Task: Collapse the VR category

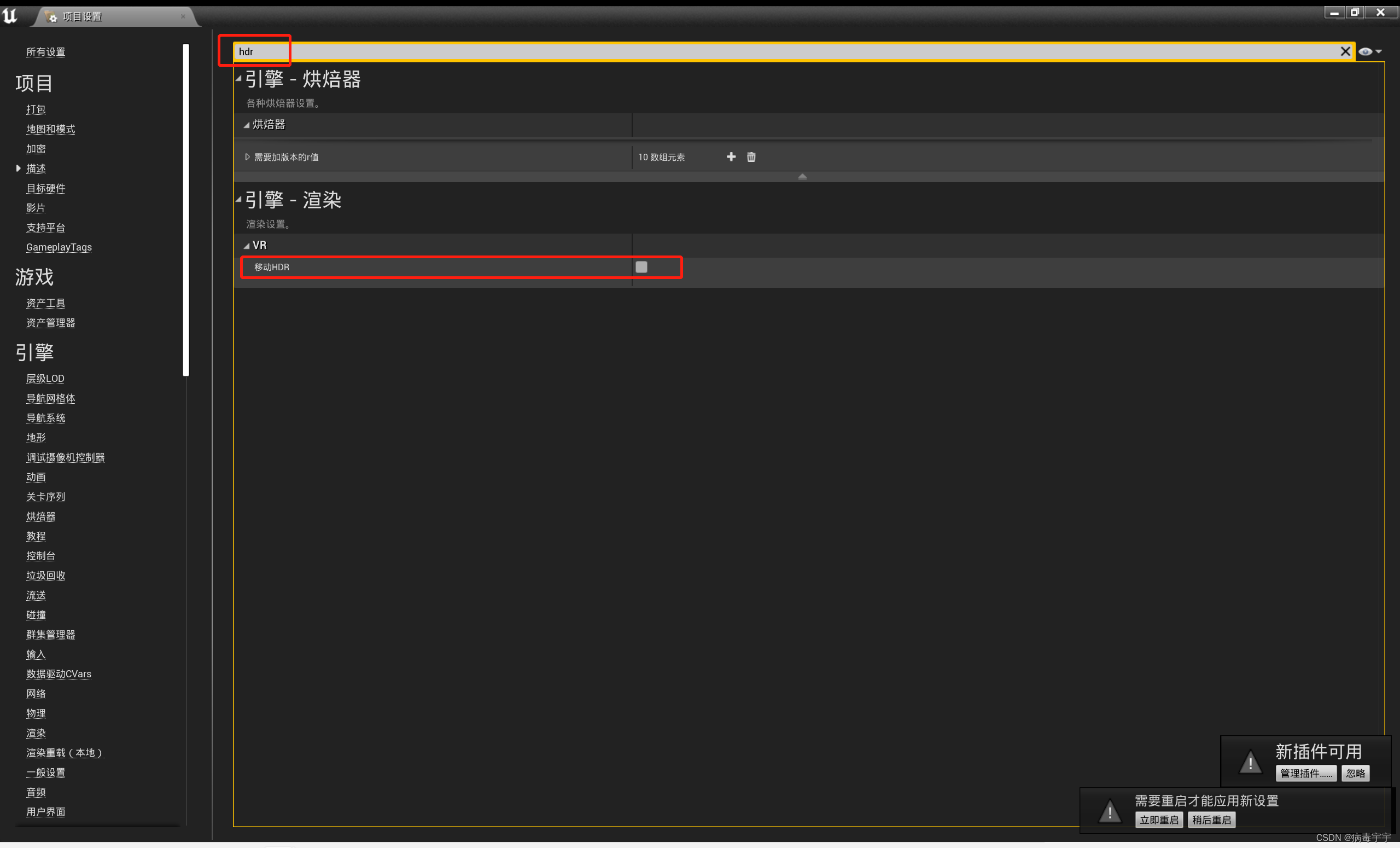Action: pos(247,246)
